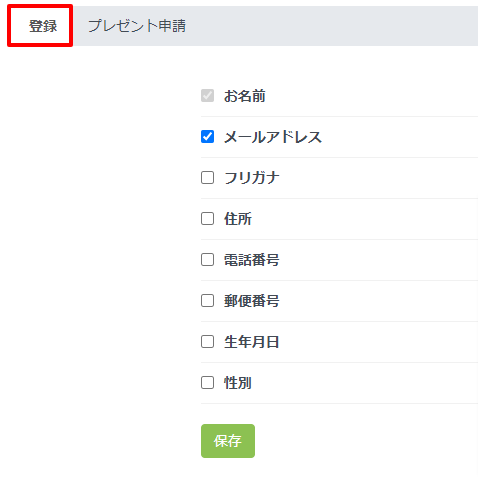478x494 pixels.
Task: Click the フリガナ label text
Action: pos(252,178)
